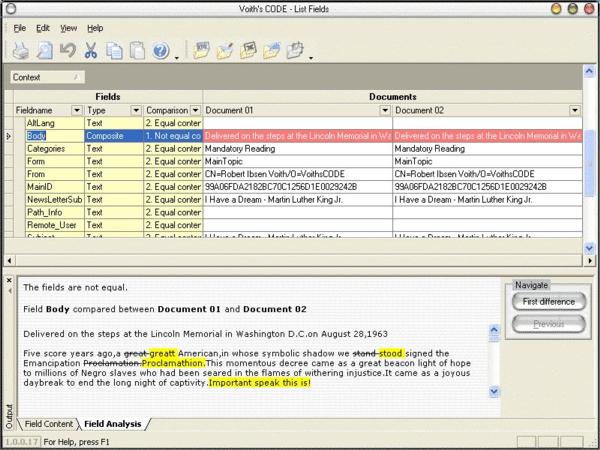This screenshot has height=450, width=600.
Task: Click Document 01 'CN=Robert Ibsen Voith' cell
Action: coord(297,174)
